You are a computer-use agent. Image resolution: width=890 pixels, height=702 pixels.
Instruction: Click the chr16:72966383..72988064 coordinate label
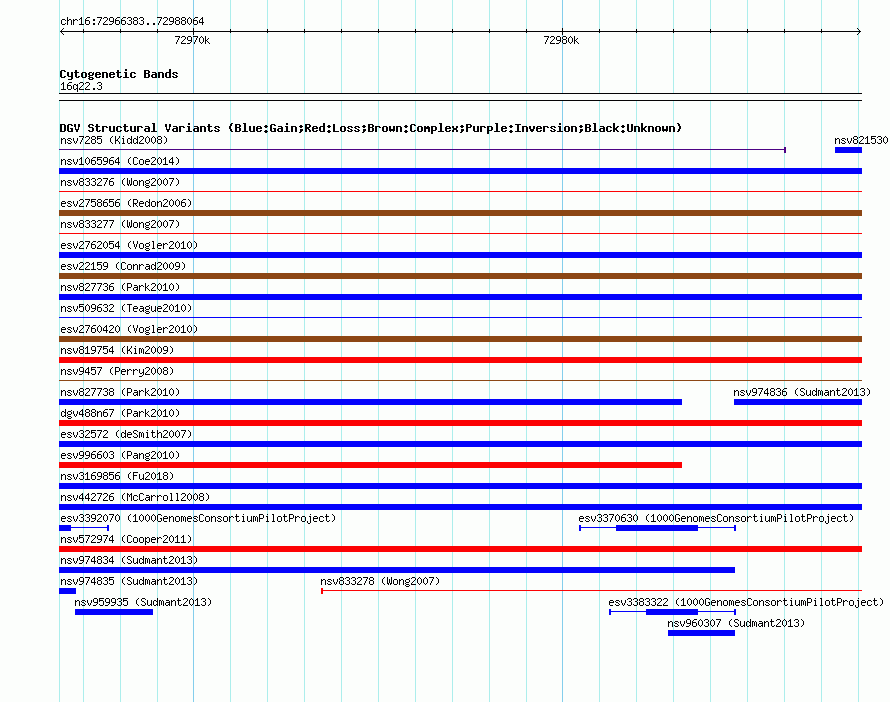coord(132,22)
